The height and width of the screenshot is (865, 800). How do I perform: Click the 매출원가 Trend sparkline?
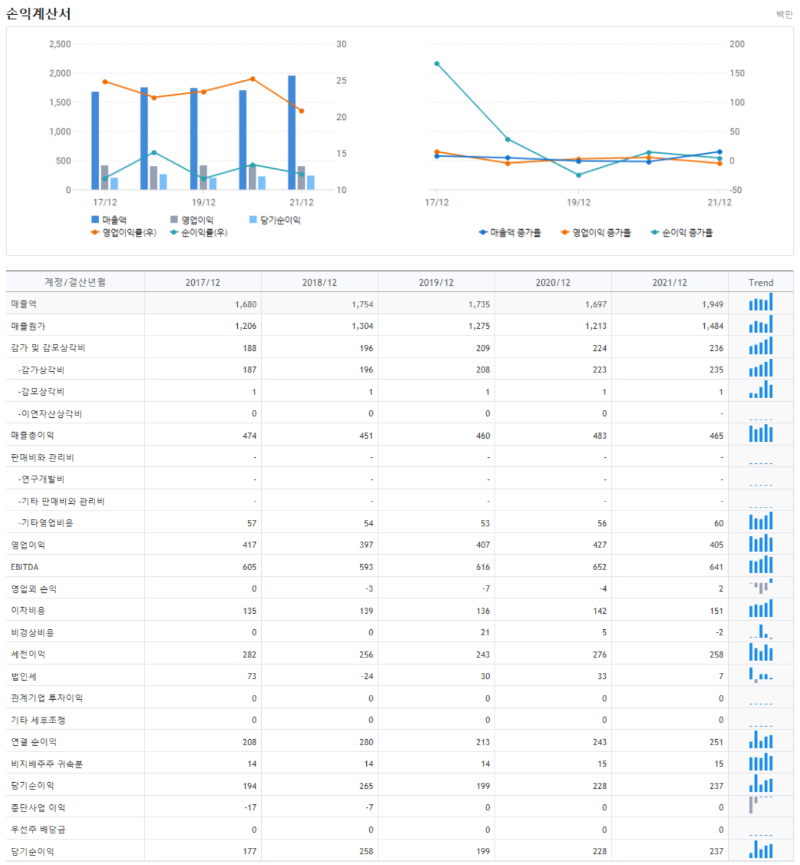(x=762, y=324)
